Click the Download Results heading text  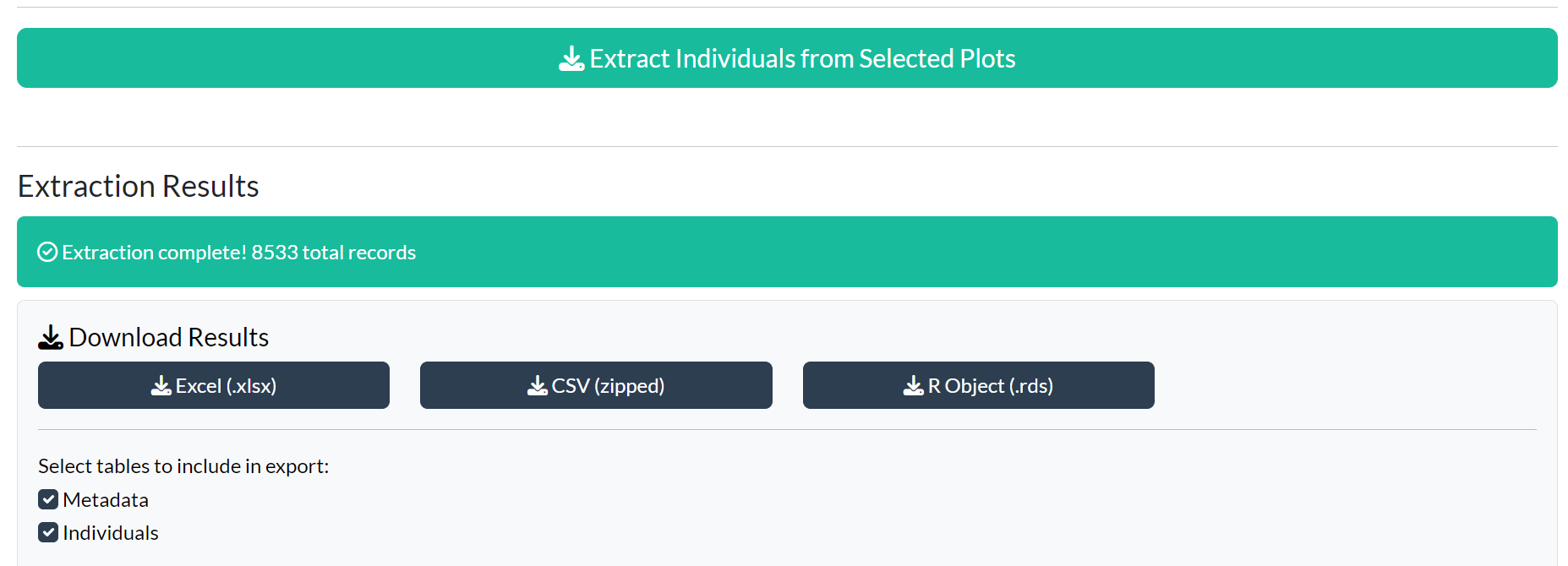pos(169,337)
